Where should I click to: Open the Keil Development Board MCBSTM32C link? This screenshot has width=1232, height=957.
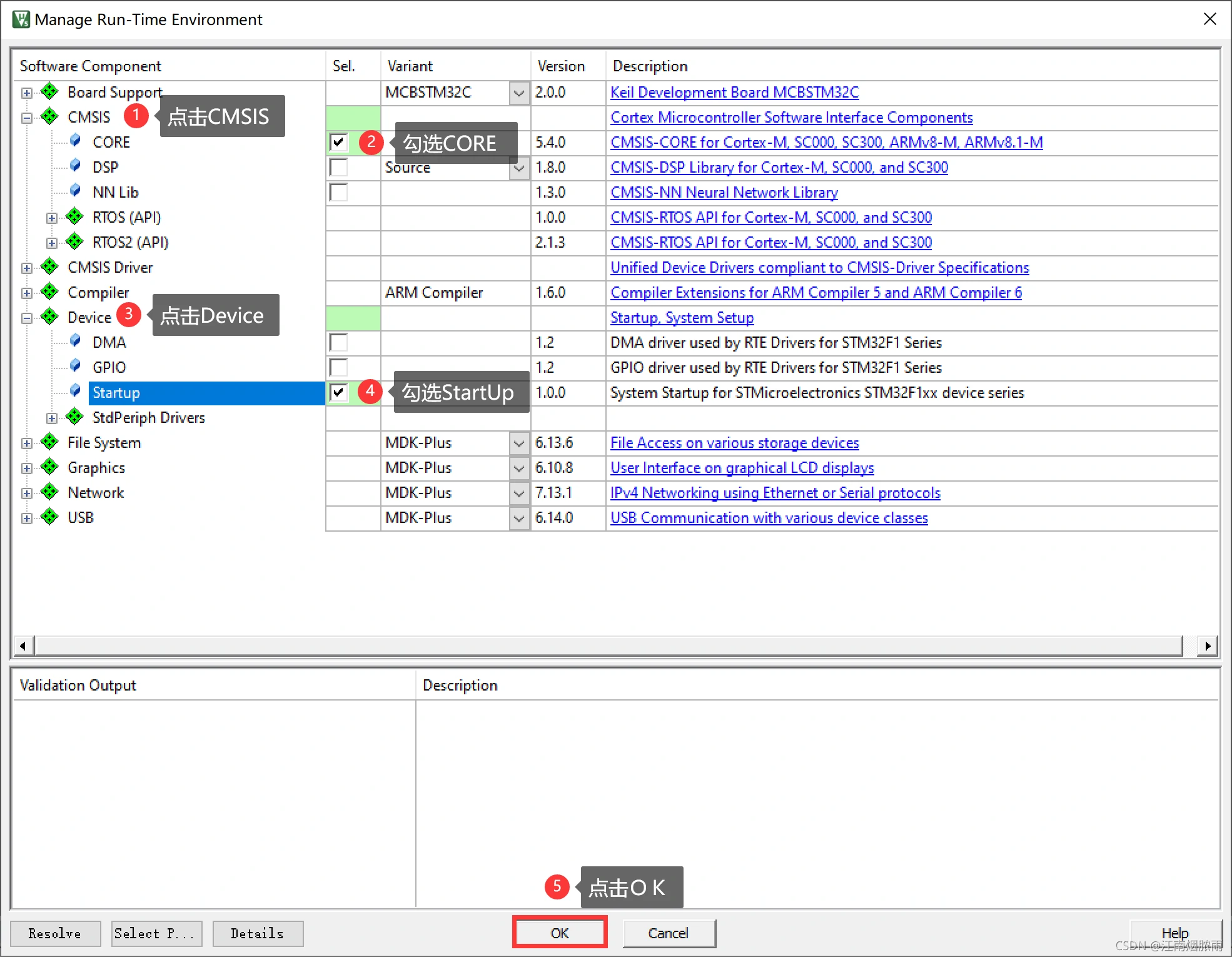734,92
